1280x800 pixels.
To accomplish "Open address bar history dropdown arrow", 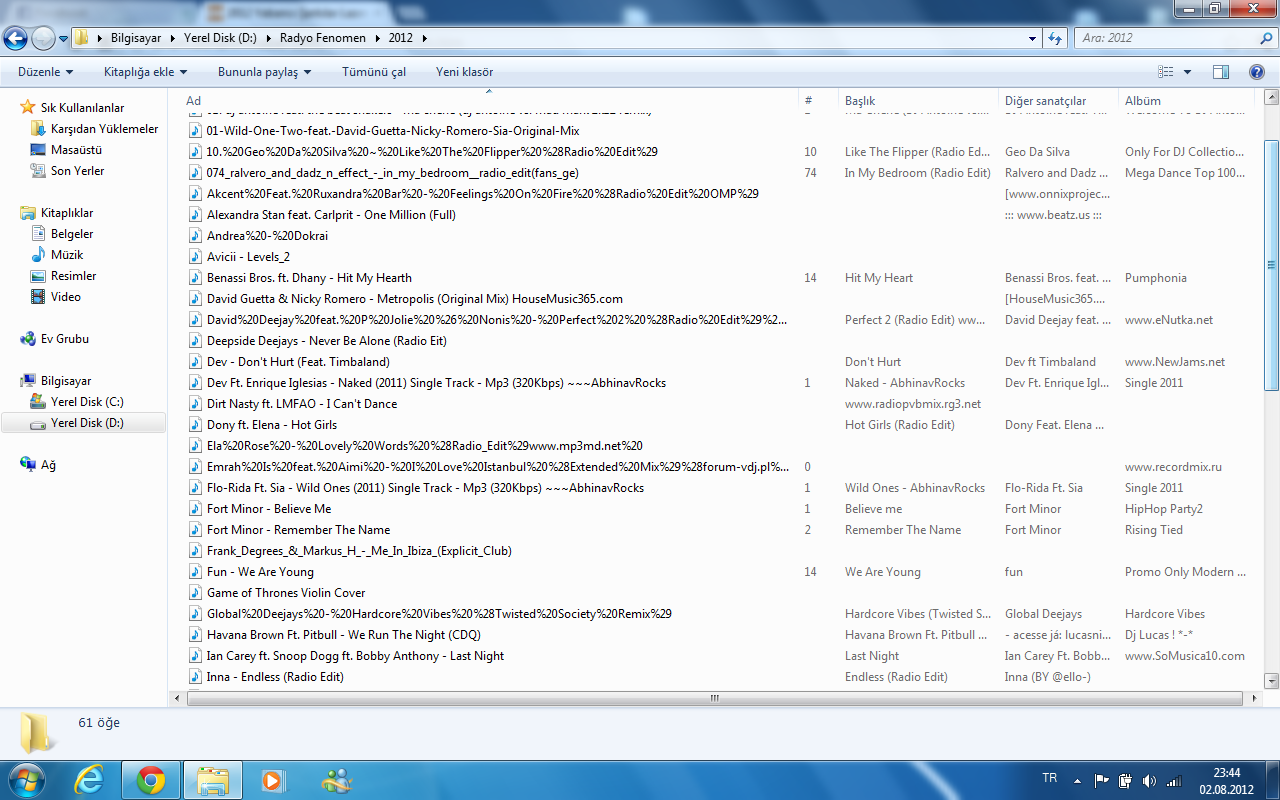I will click(1033, 38).
